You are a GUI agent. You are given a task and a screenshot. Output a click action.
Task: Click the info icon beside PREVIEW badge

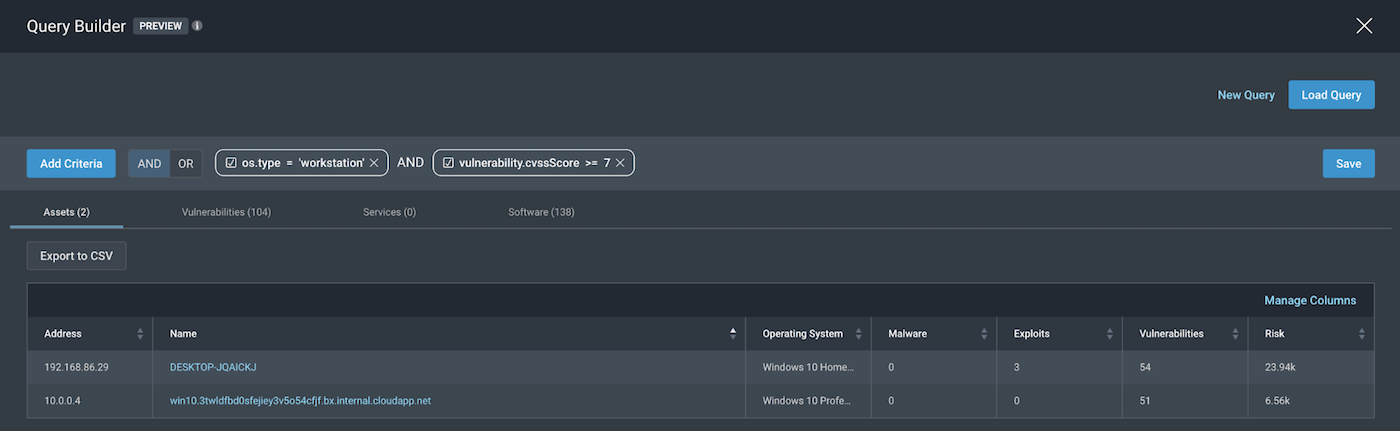197,26
